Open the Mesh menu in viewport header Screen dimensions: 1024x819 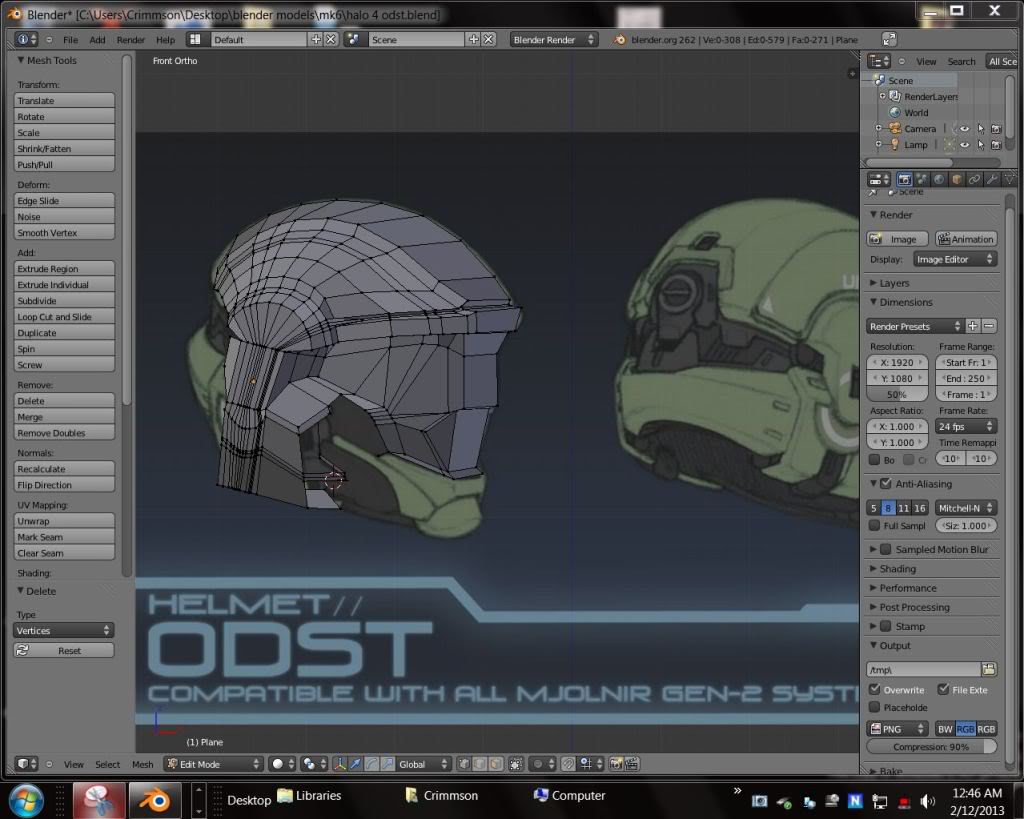[x=143, y=764]
